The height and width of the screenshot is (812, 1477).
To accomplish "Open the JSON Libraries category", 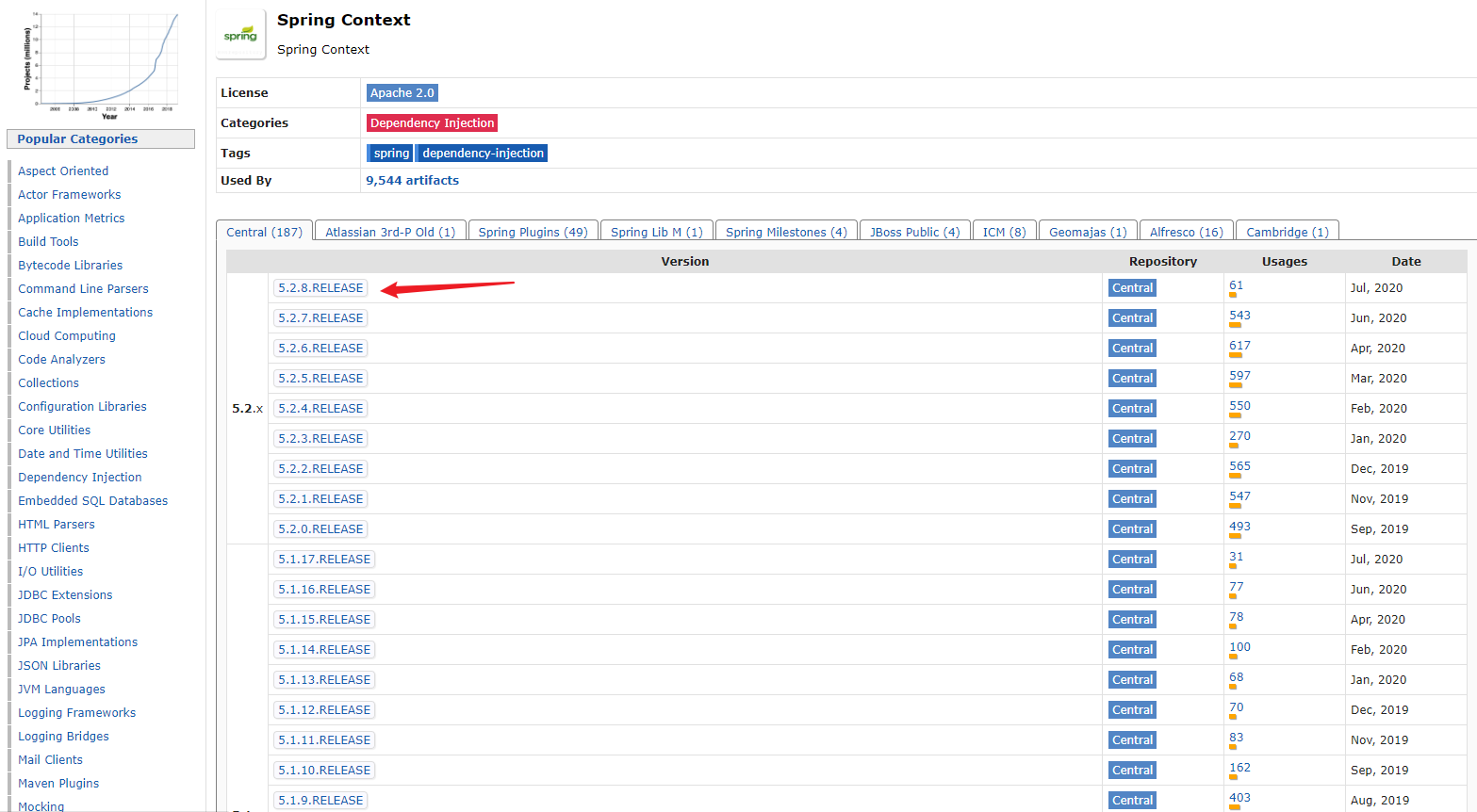I will tap(59, 666).
